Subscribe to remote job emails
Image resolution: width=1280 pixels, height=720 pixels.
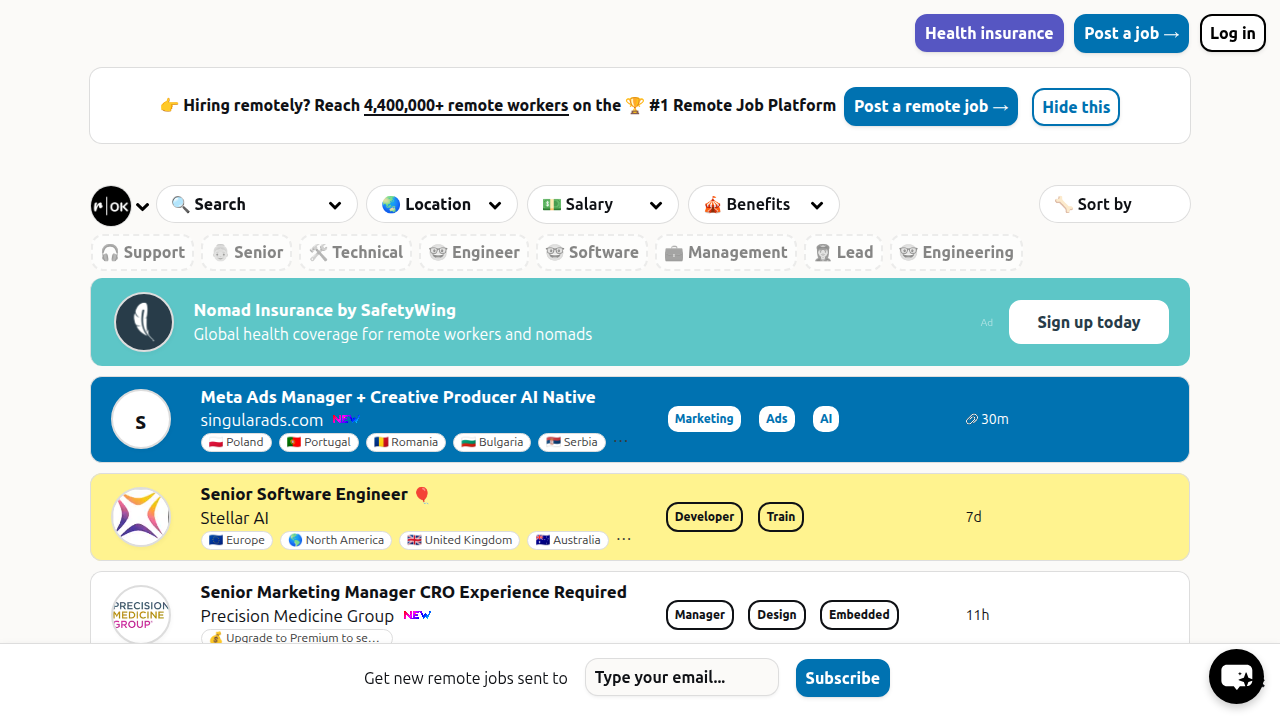tap(843, 678)
